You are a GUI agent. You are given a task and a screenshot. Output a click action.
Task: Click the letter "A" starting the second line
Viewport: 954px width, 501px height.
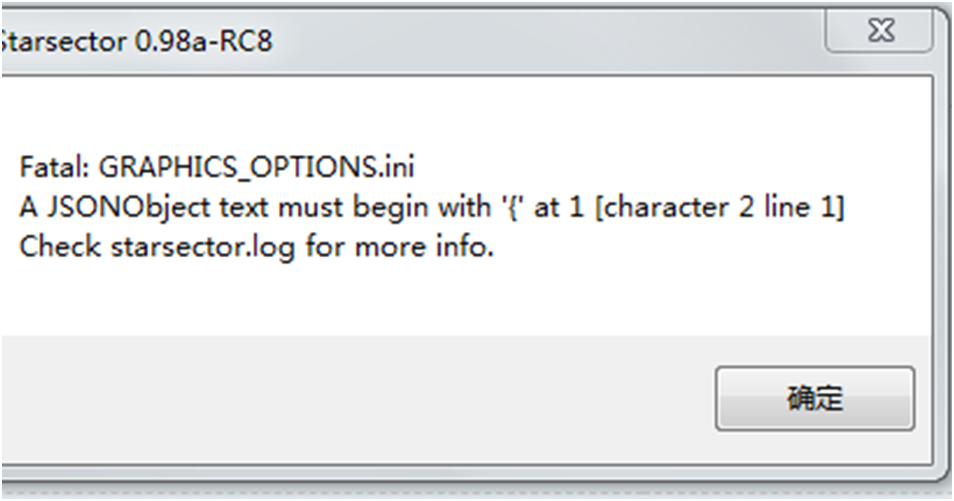coord(27,208)
